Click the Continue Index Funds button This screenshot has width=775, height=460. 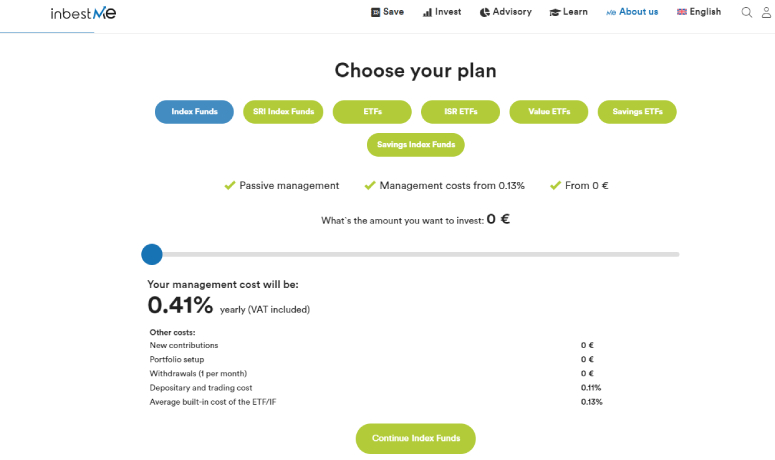(x=416, y=438)
